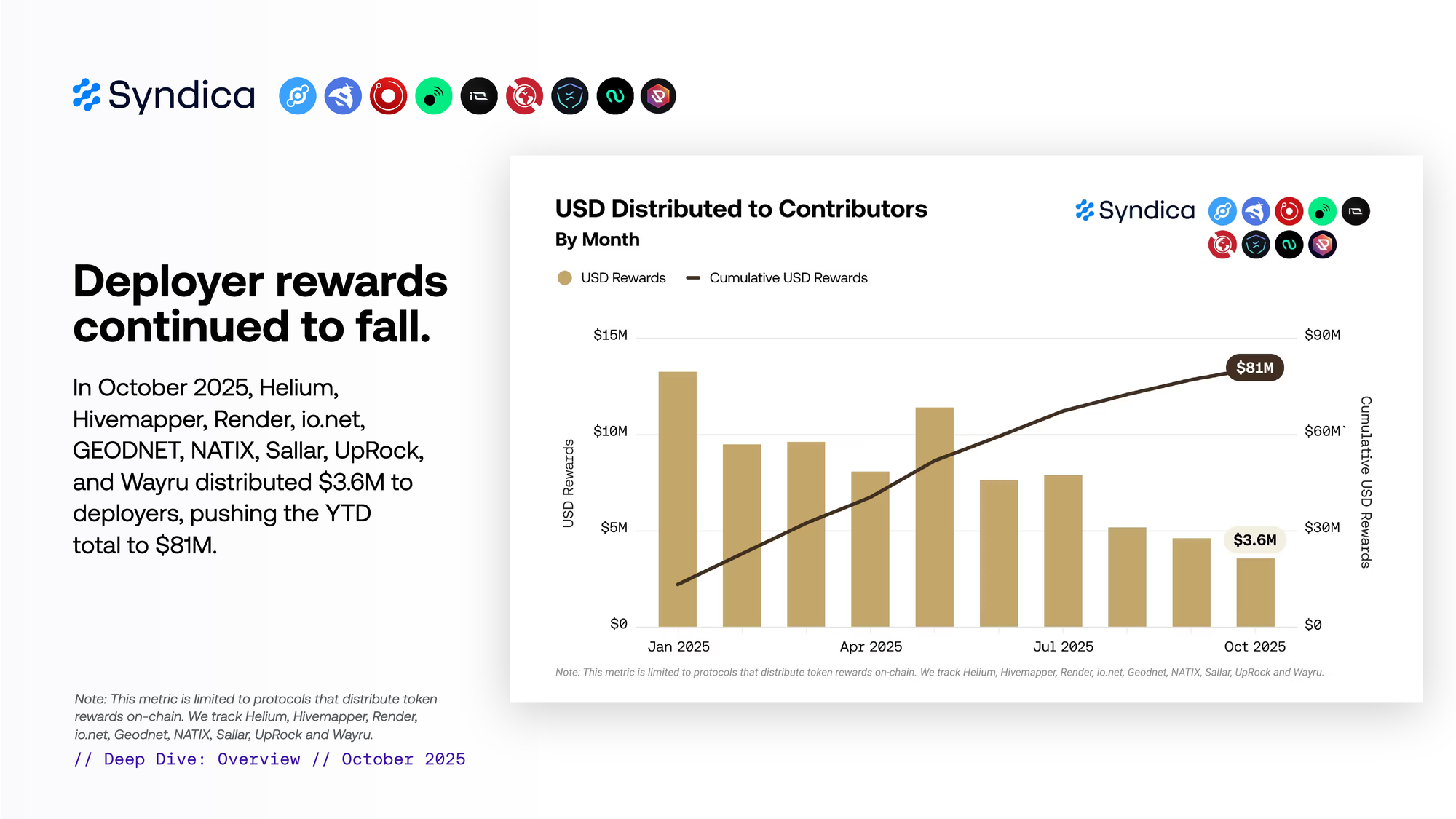Toggle the Cumulative USD Rewards legend item
1456x819 pixels.
point(788,278)
